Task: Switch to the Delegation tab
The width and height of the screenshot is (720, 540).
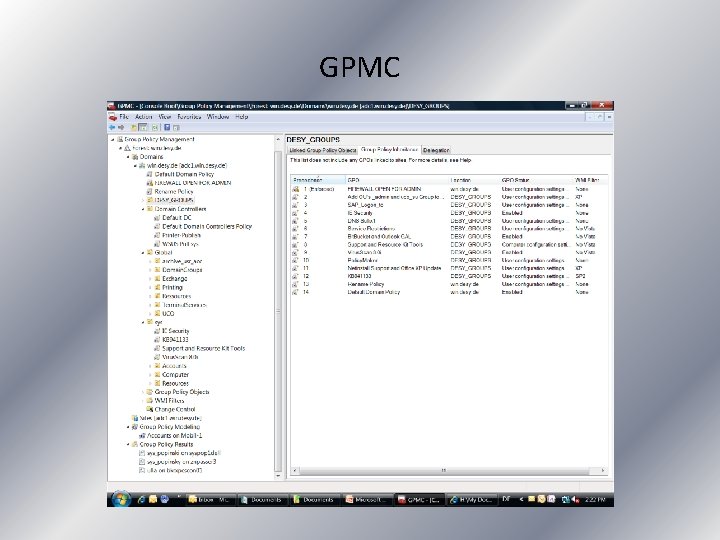Action: 436,150
